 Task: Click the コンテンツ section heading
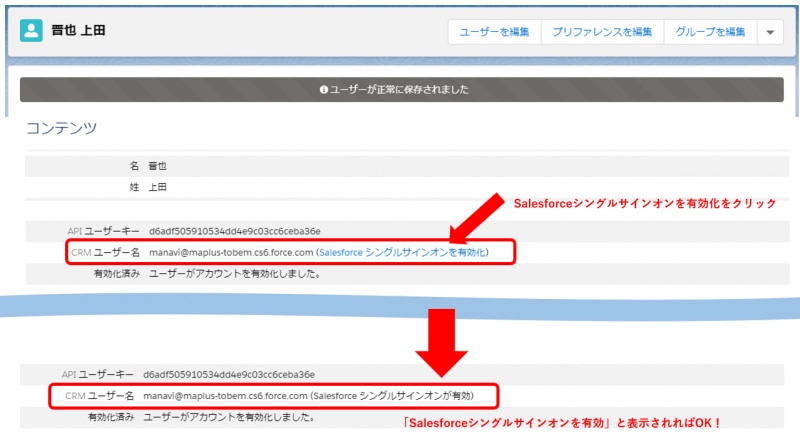click(x=61, y=128)
